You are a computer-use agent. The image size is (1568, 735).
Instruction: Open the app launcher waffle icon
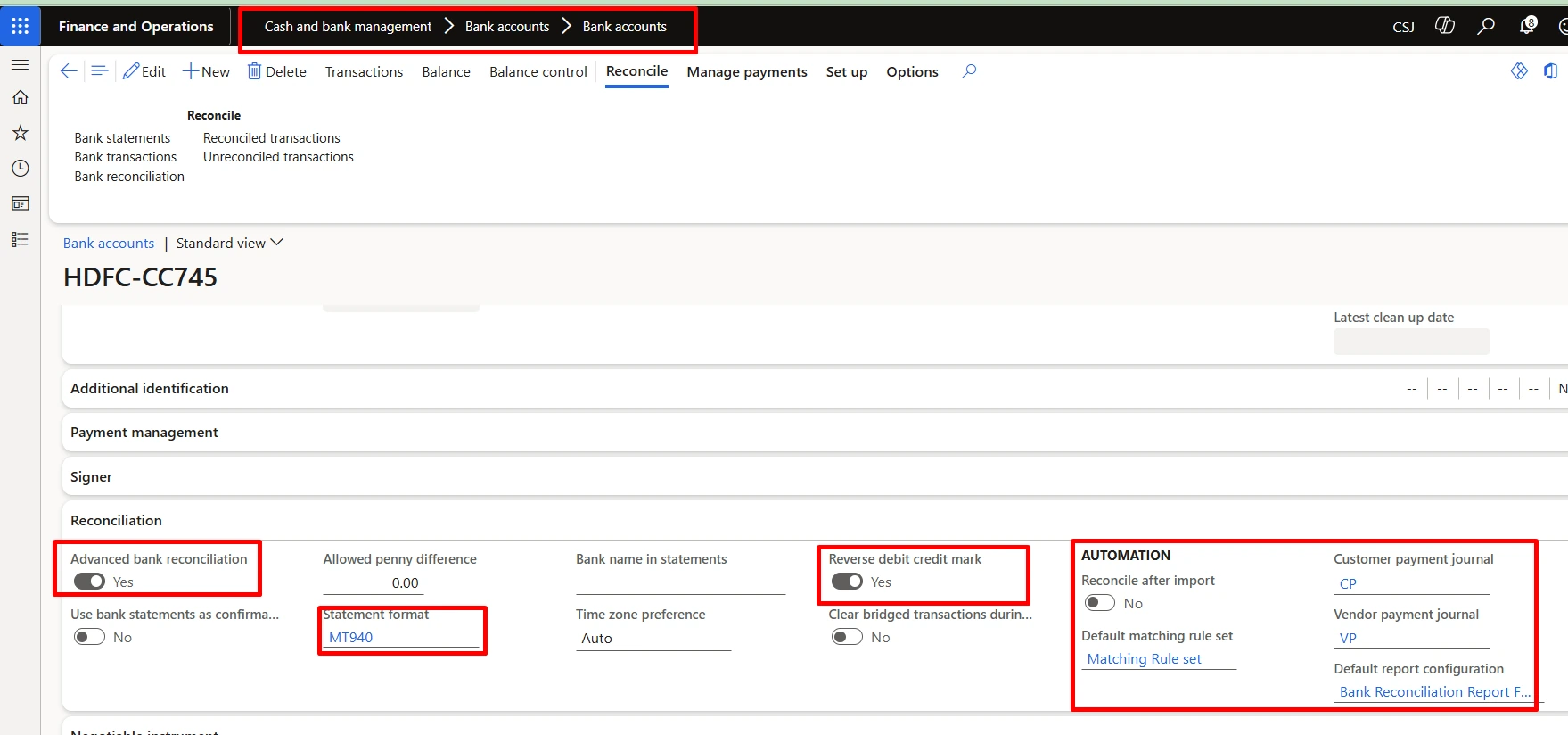pyautogui.click(x=20, y=26)
